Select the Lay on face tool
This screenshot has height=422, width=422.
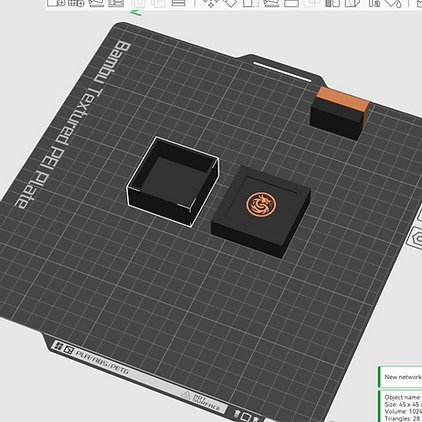pyautogui.click(x=271, y=3)
